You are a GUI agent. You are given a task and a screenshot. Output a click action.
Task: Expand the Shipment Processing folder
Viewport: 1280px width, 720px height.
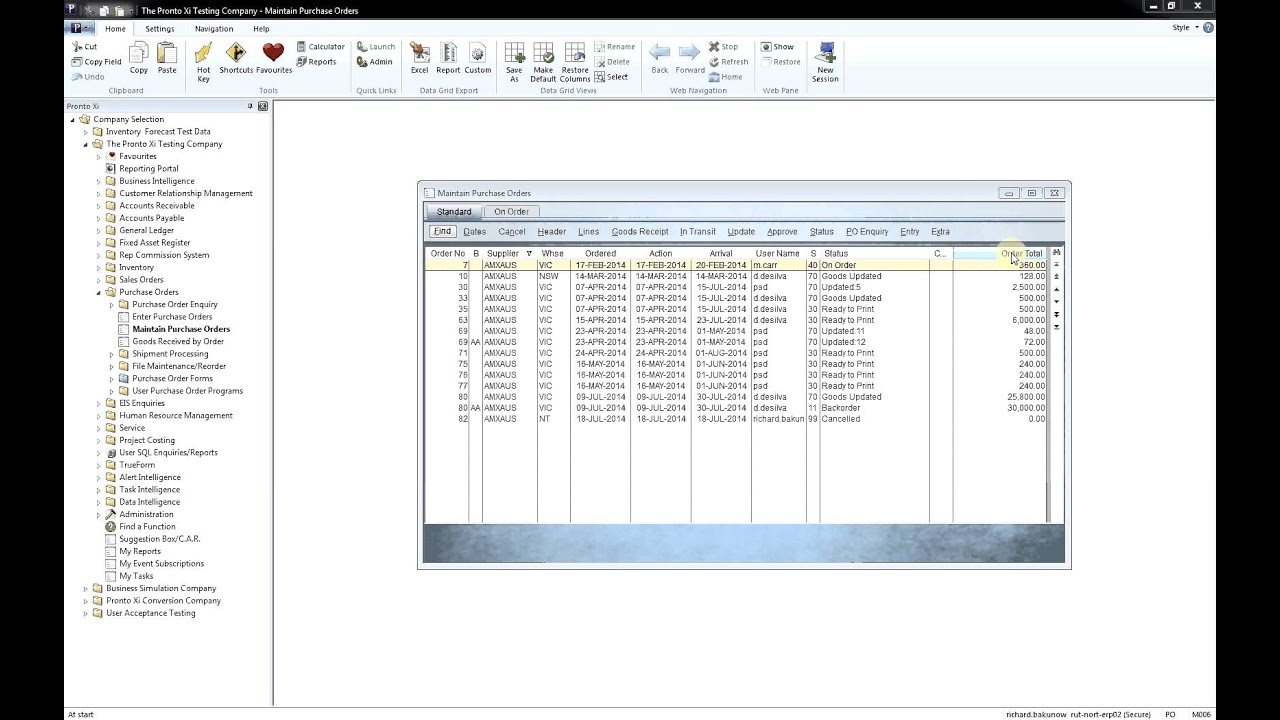pos(111,354)
